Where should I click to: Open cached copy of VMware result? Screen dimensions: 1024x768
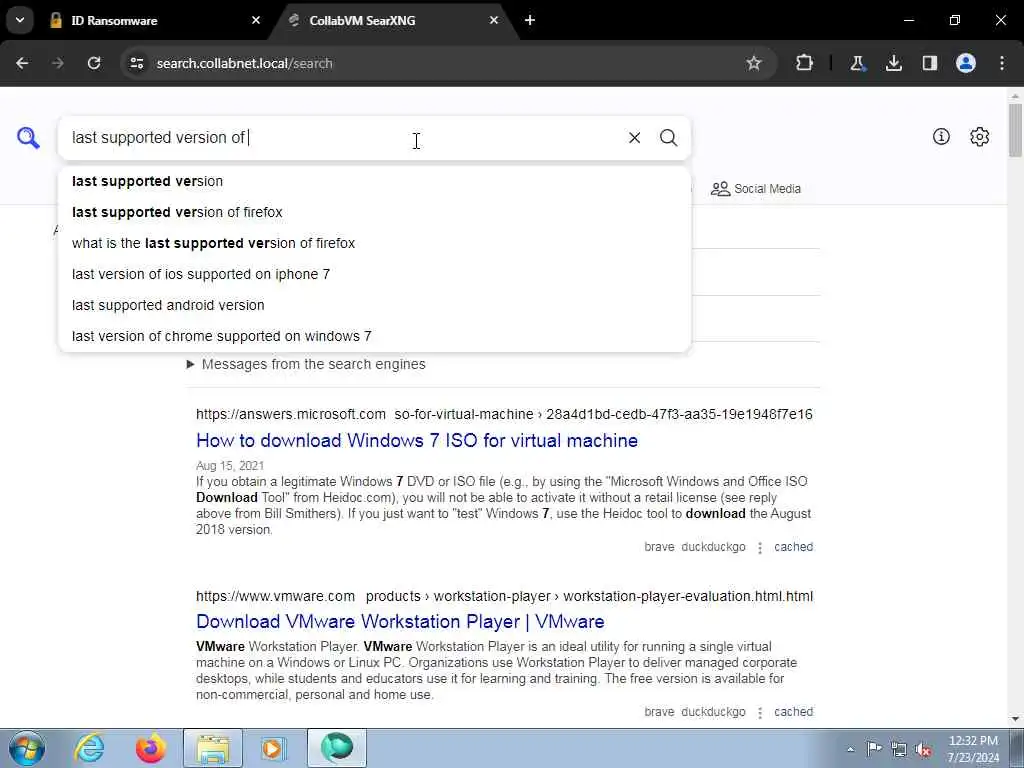[793, 712]
